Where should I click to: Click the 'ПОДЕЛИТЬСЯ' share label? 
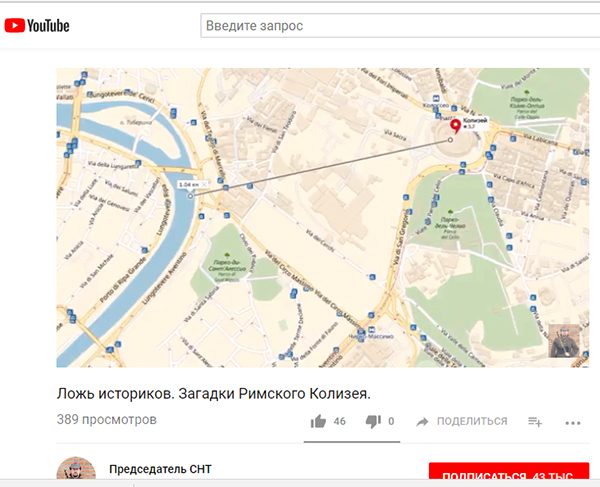pos(472,421)
